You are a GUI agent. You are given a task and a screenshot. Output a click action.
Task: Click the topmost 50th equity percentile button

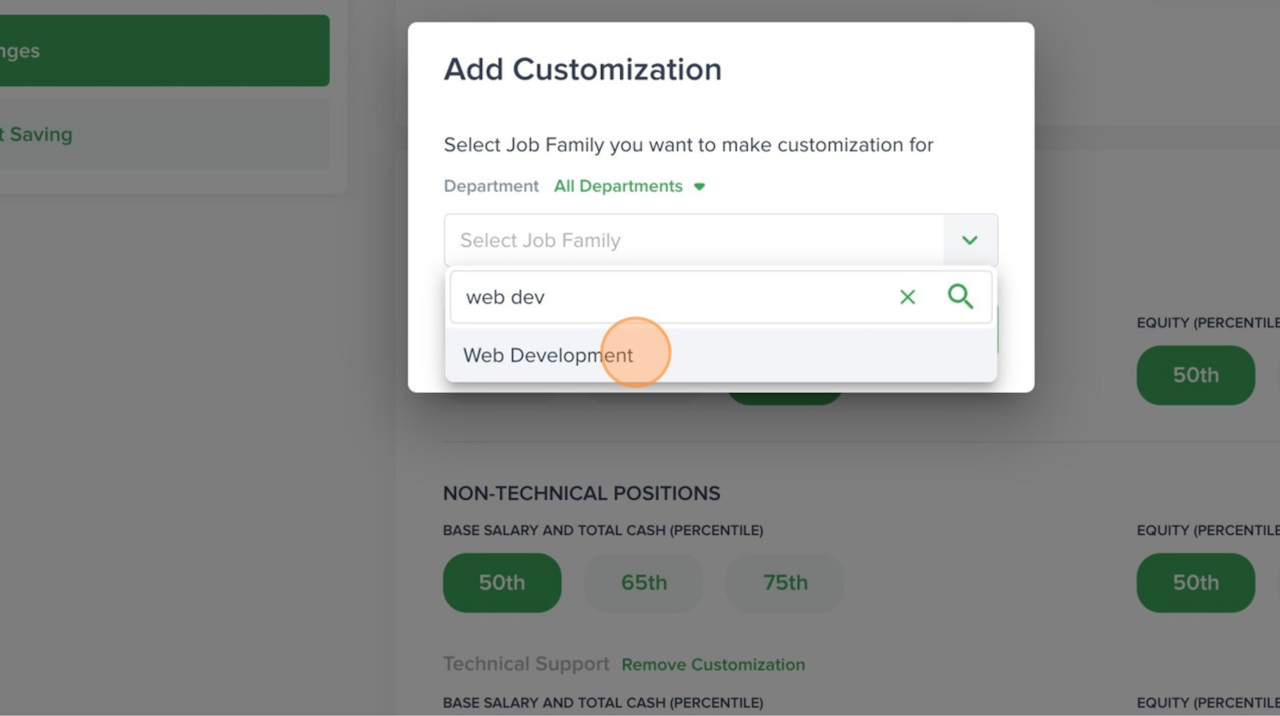(1195, 375)
